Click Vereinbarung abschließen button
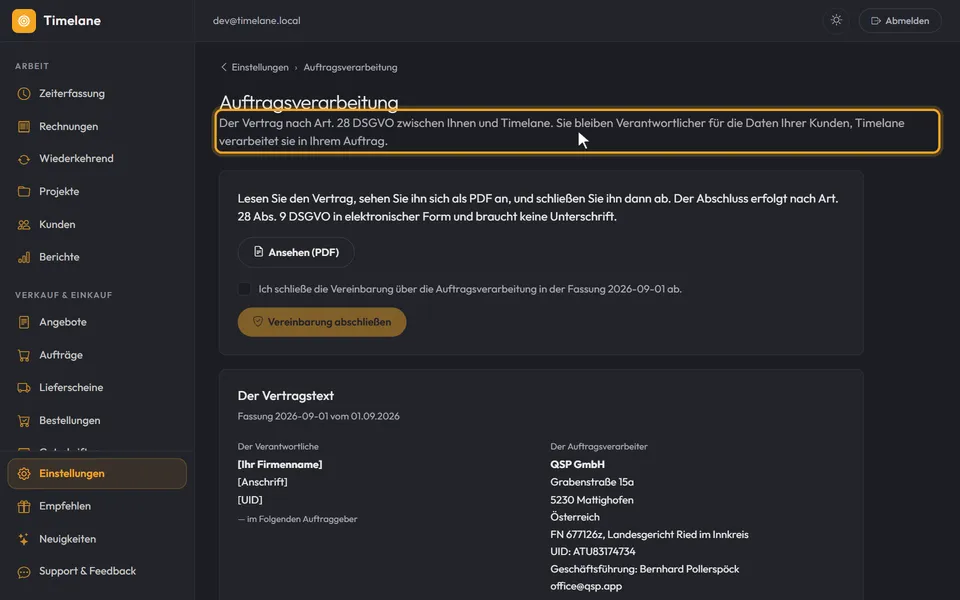 coord(322,322)
